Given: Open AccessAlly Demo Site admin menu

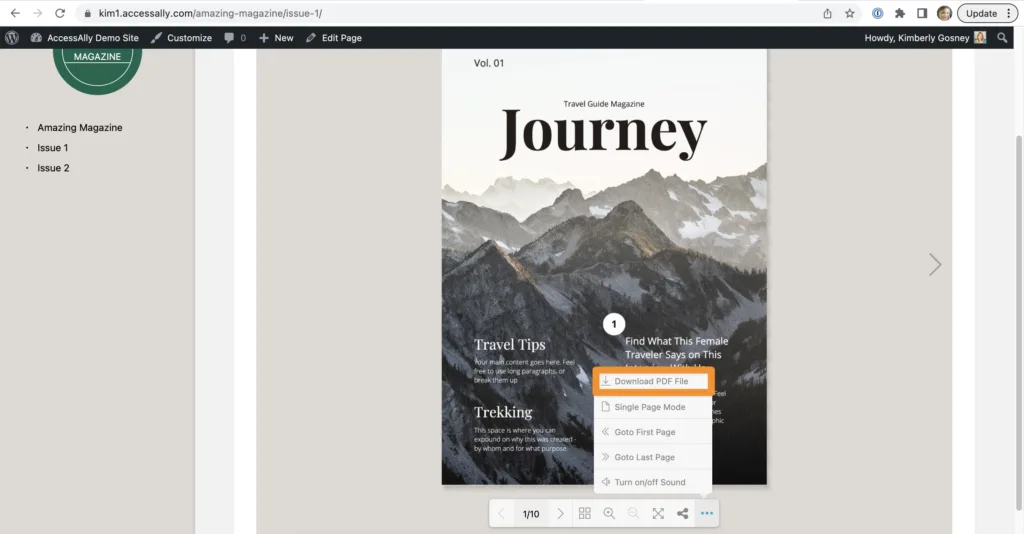Looking at the screenshot, I should (85, 38).
